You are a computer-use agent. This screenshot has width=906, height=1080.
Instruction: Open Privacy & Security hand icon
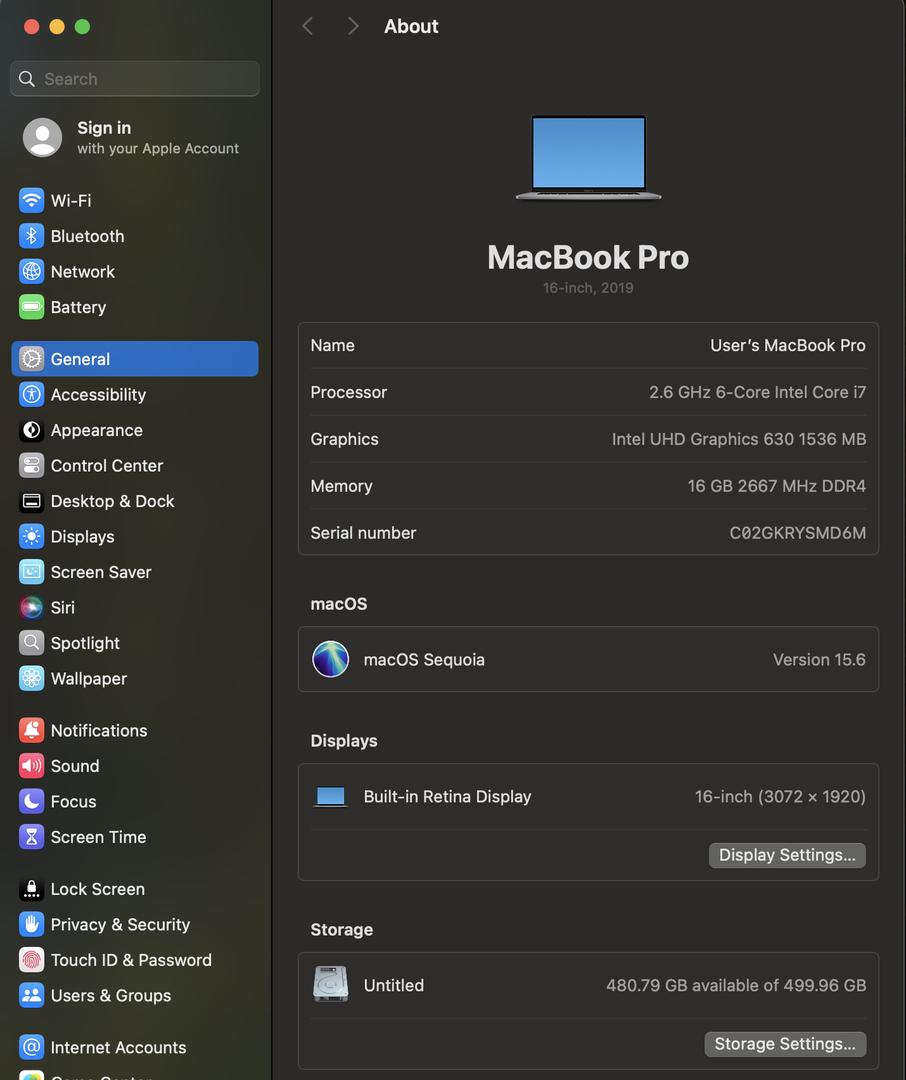(31, 924)
